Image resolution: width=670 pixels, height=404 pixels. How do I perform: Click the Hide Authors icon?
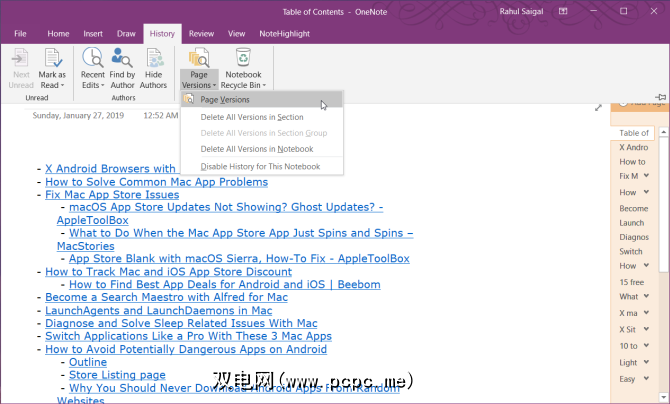click(x=153, y=58)
